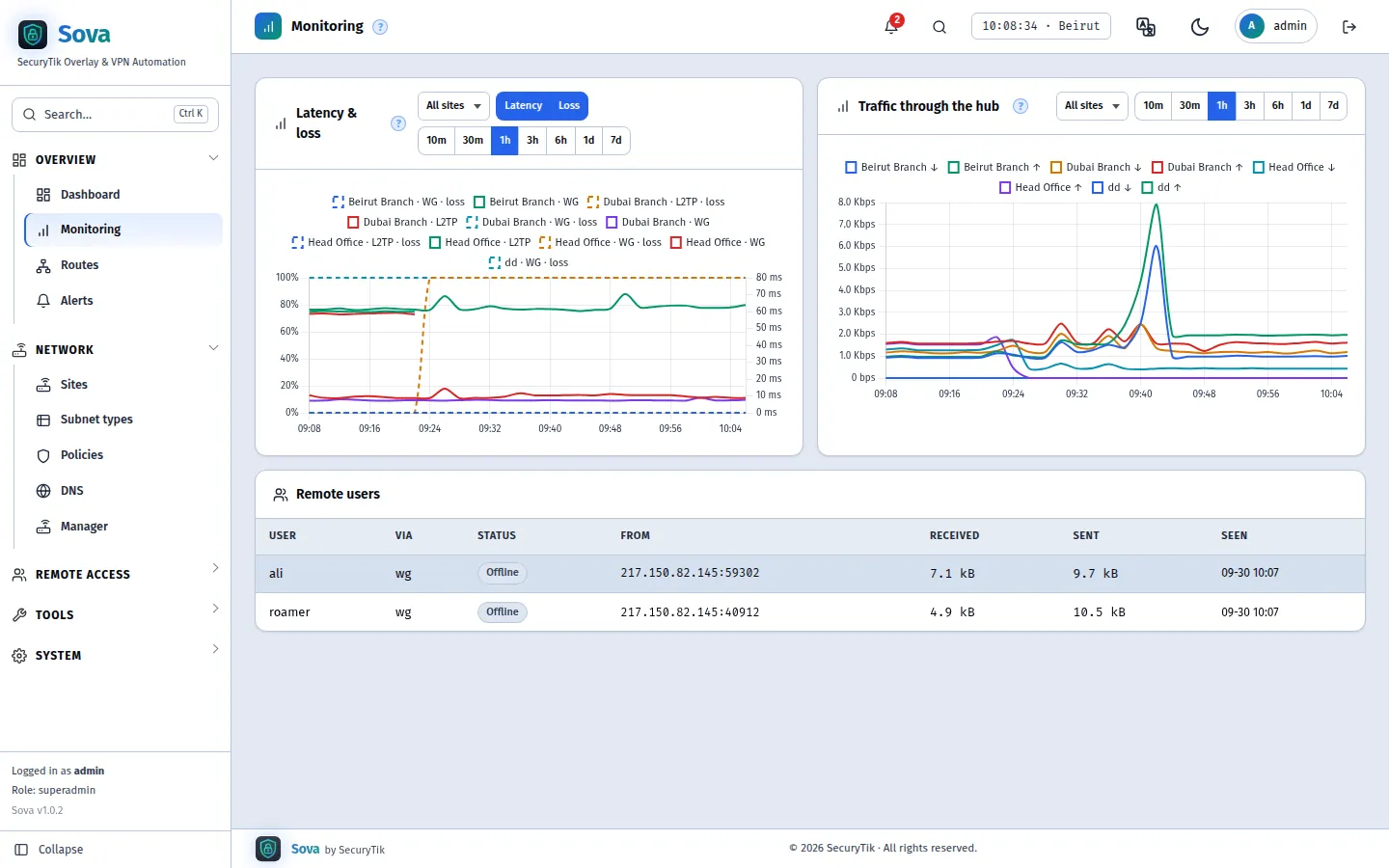Select 3h range in Traffic panel
Screen dimensions: 1389x868
click(x=1249, y=106)
